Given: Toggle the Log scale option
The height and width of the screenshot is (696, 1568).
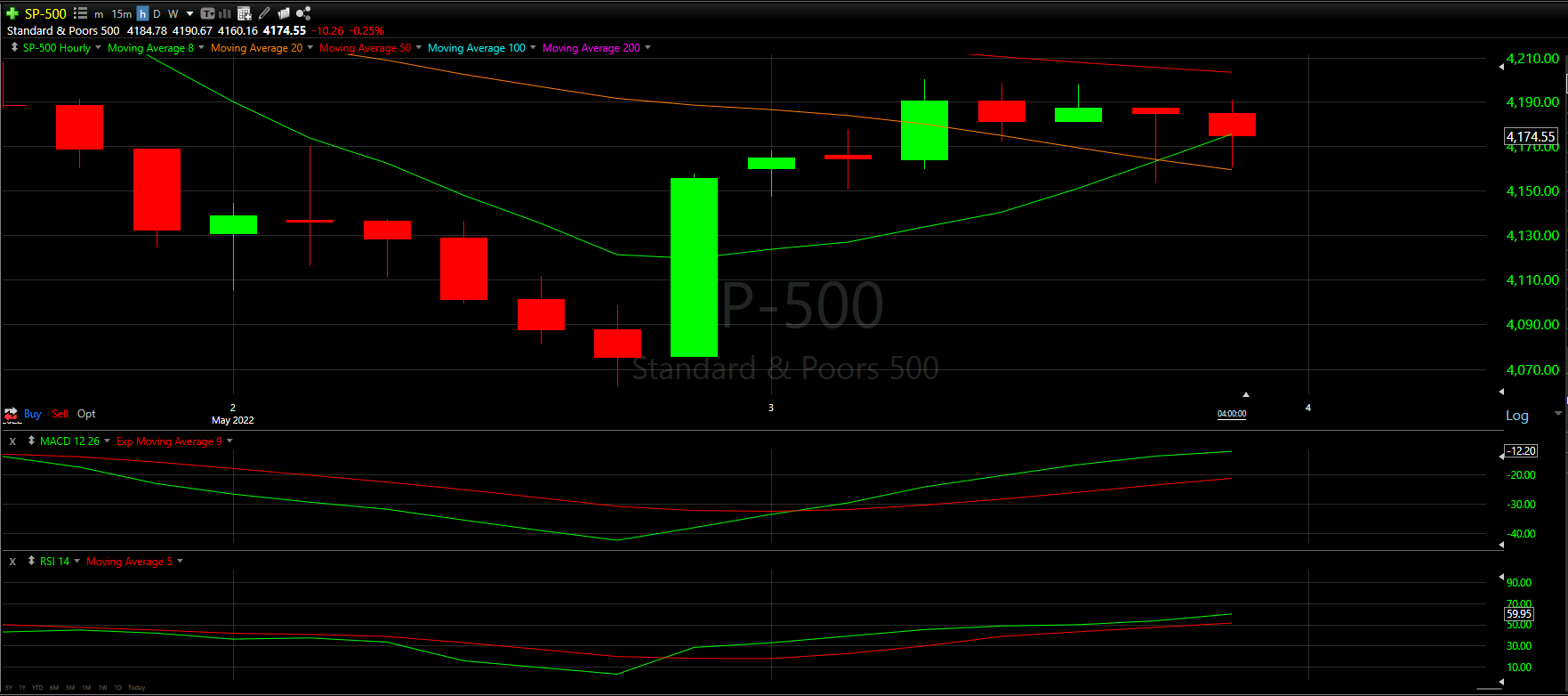Looking at the screenshot, I should point(1517,416).
